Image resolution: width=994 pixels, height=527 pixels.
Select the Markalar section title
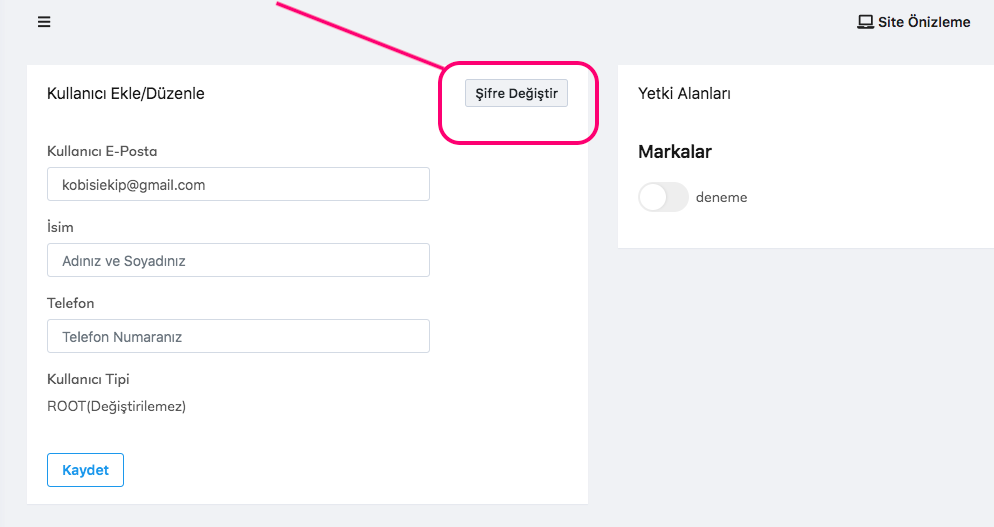[x=674, y=152]
